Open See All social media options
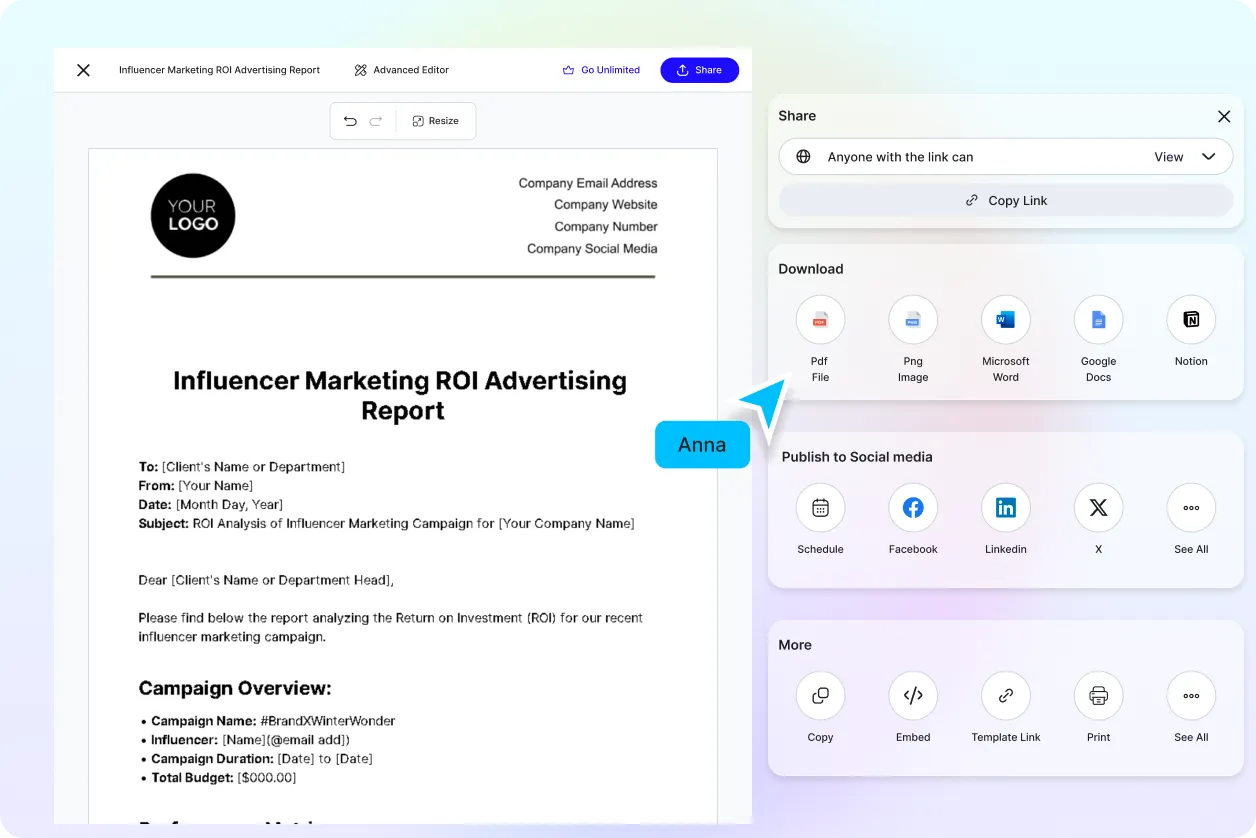This screenshot has width=1256, height=838. 1190,509
